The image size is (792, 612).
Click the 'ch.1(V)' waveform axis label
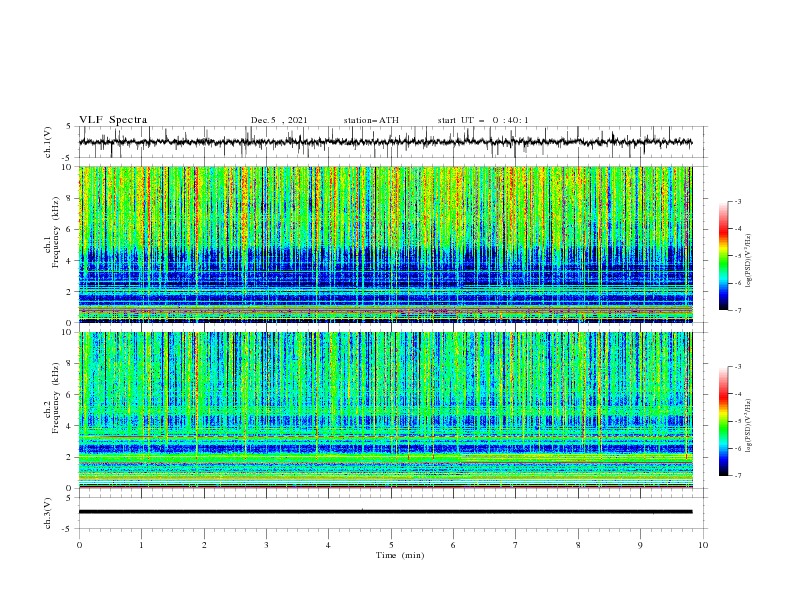pyautogui.click(x=48, y=142)
